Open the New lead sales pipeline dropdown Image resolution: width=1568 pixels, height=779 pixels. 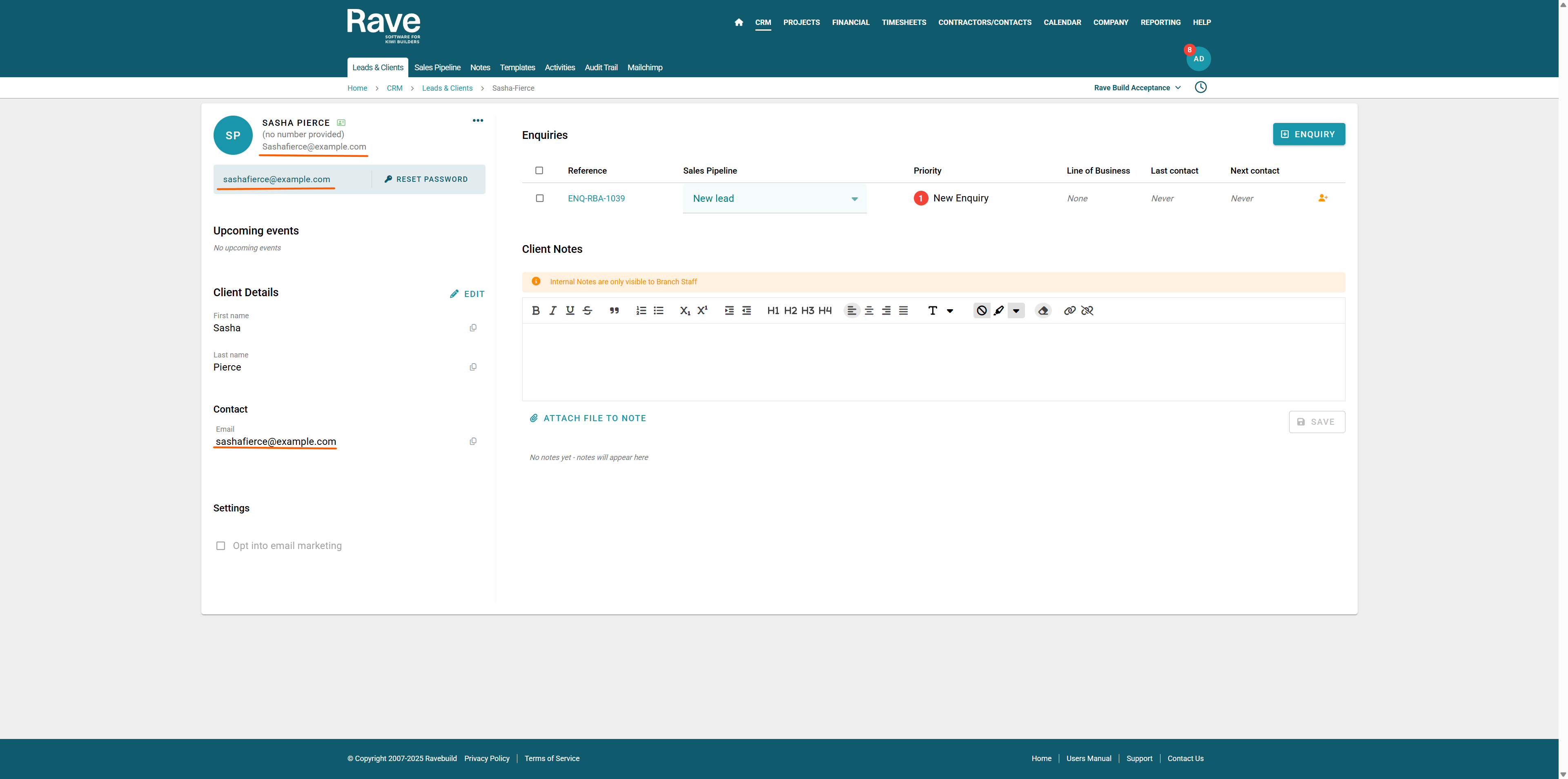(x=774, y=199)
